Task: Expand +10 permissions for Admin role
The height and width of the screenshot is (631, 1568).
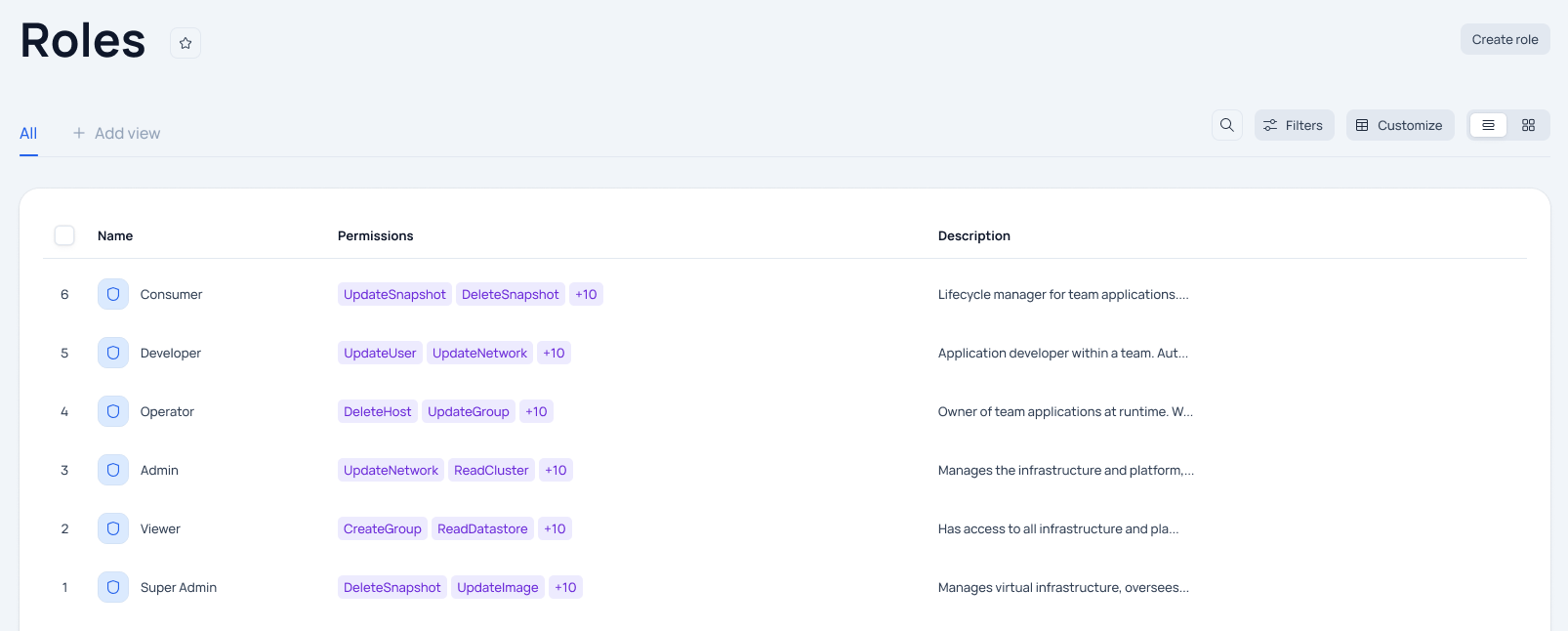Action: click(556, 470)
